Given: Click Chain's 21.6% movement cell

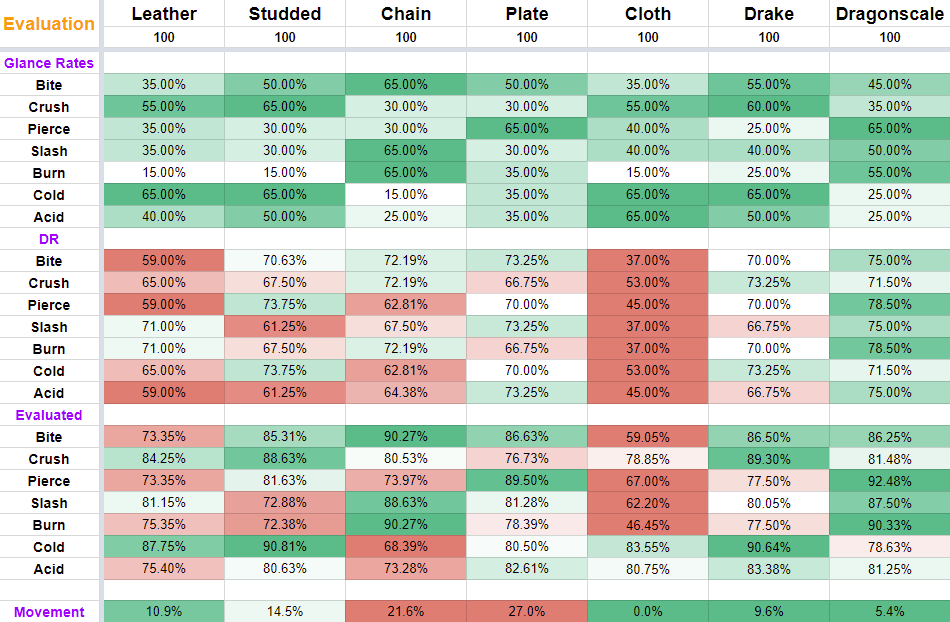Looking at the screenshot, I should coord(406,612).
